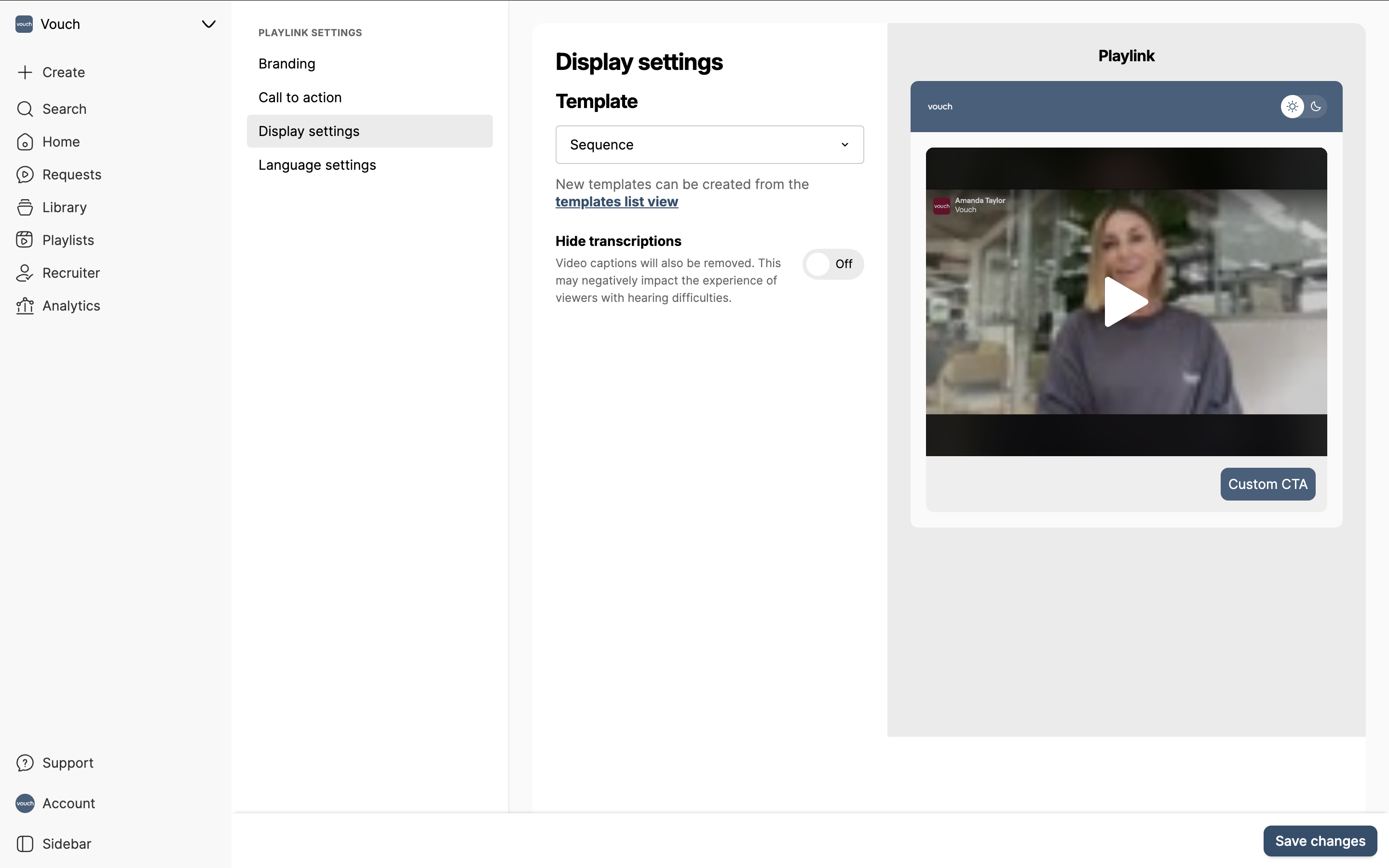Select Display settings section
Screen dimensions: 1389x868
pyautogui.click(x=369, y=131)
